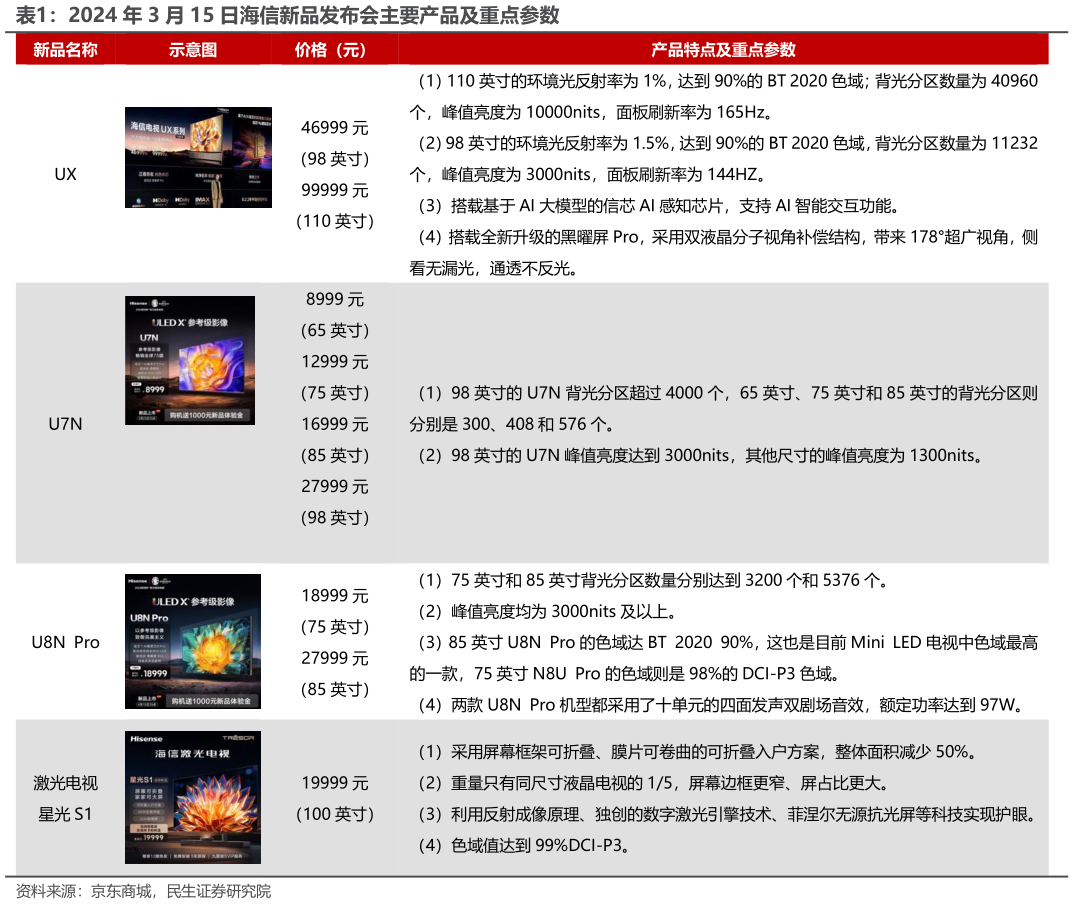Click S1 line (1) 采用屏幕框架可折叠、膜片可卷曲
This screenshot has height=904, width=1074.
click(699, 752)
